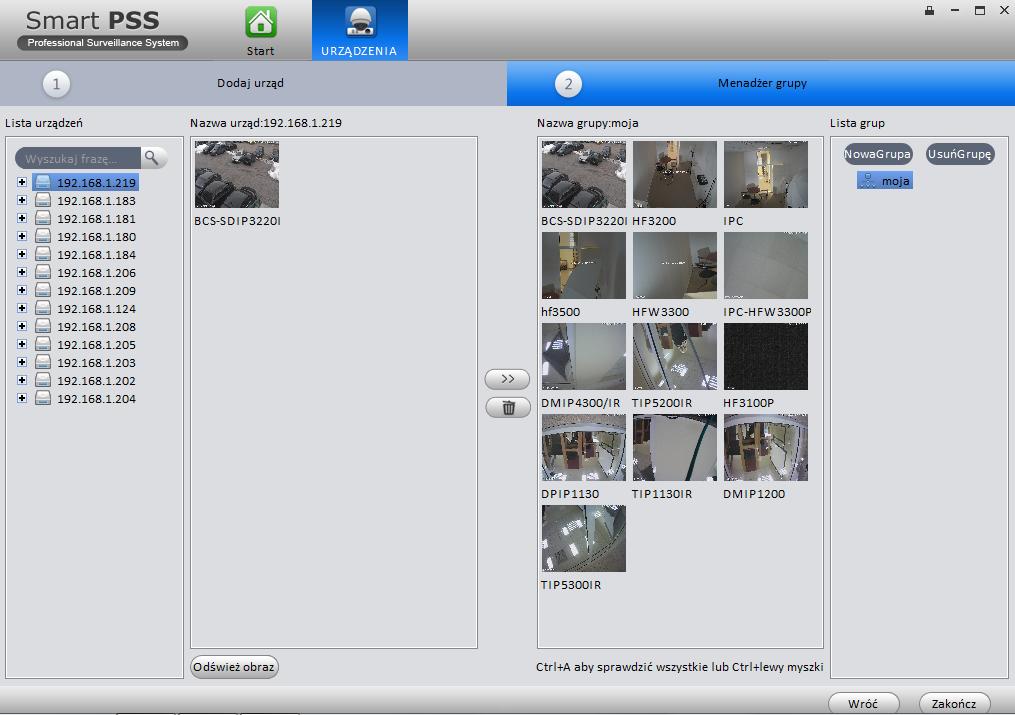Image resolution: width=1015 pixels, height=715 pixels.
Task: Select the HFW3300 camera thumbnail
Action: click(675, 265)
